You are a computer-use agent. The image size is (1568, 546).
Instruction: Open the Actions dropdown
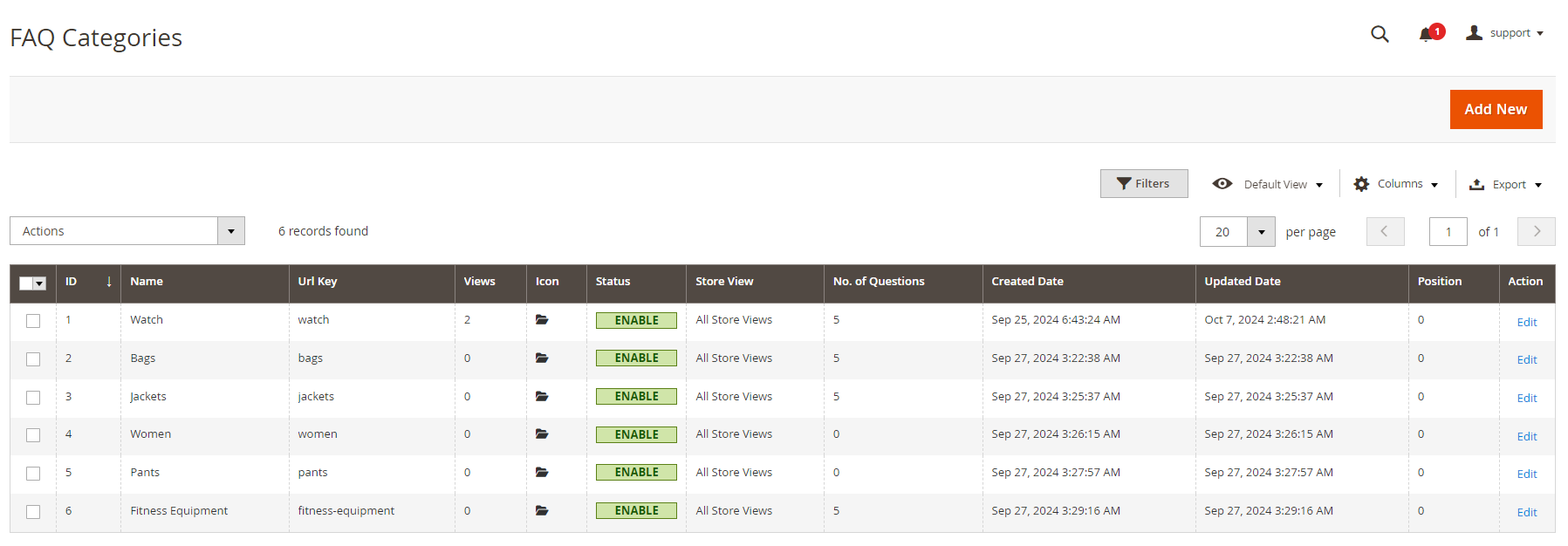(127, 231)
